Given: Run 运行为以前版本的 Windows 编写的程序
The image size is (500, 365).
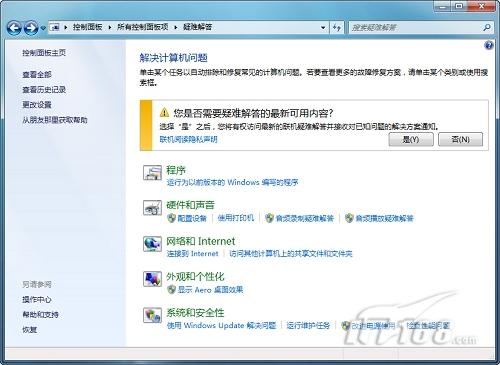Looking at the screenshot, I should (x=232, y=182).
